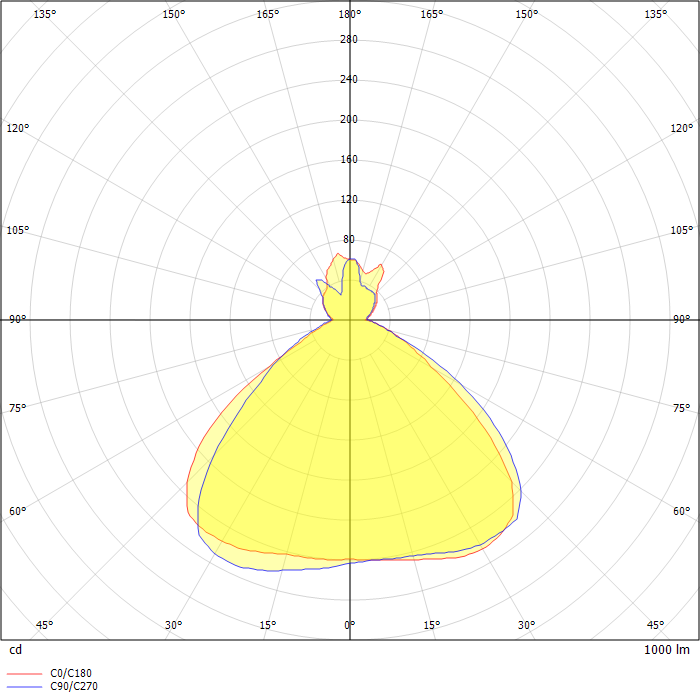Select the blue C90/C270 legend line
The image size is (700, 700).
pos(25,687)
